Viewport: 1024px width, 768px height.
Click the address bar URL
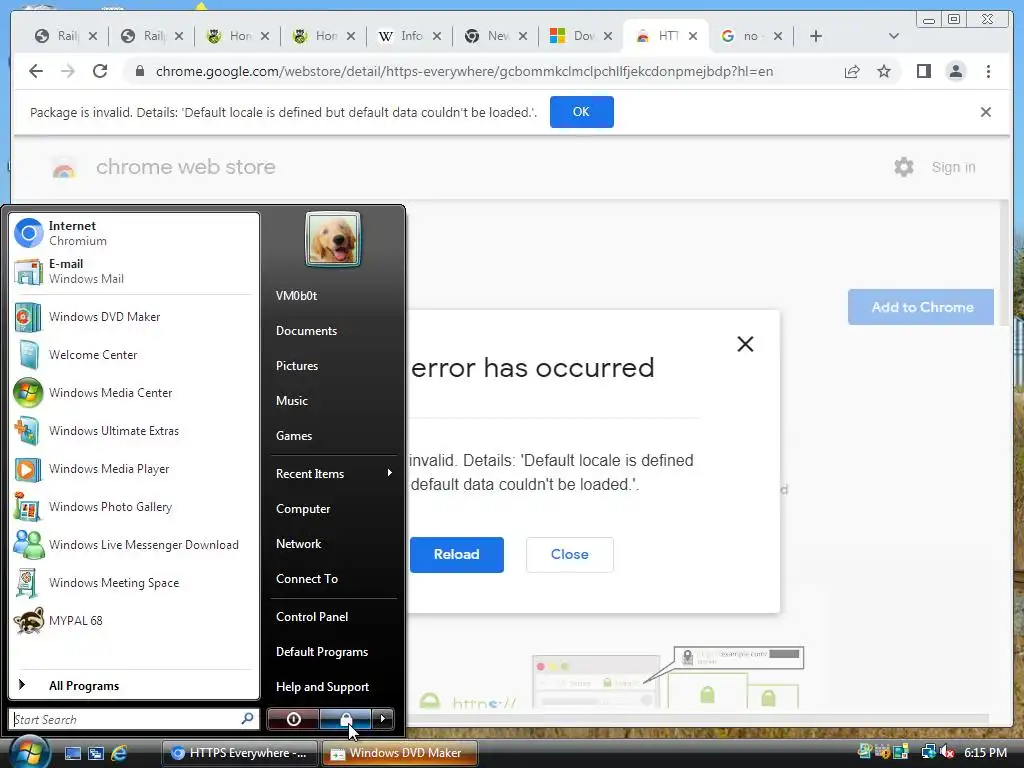click(x=464, y=71)
